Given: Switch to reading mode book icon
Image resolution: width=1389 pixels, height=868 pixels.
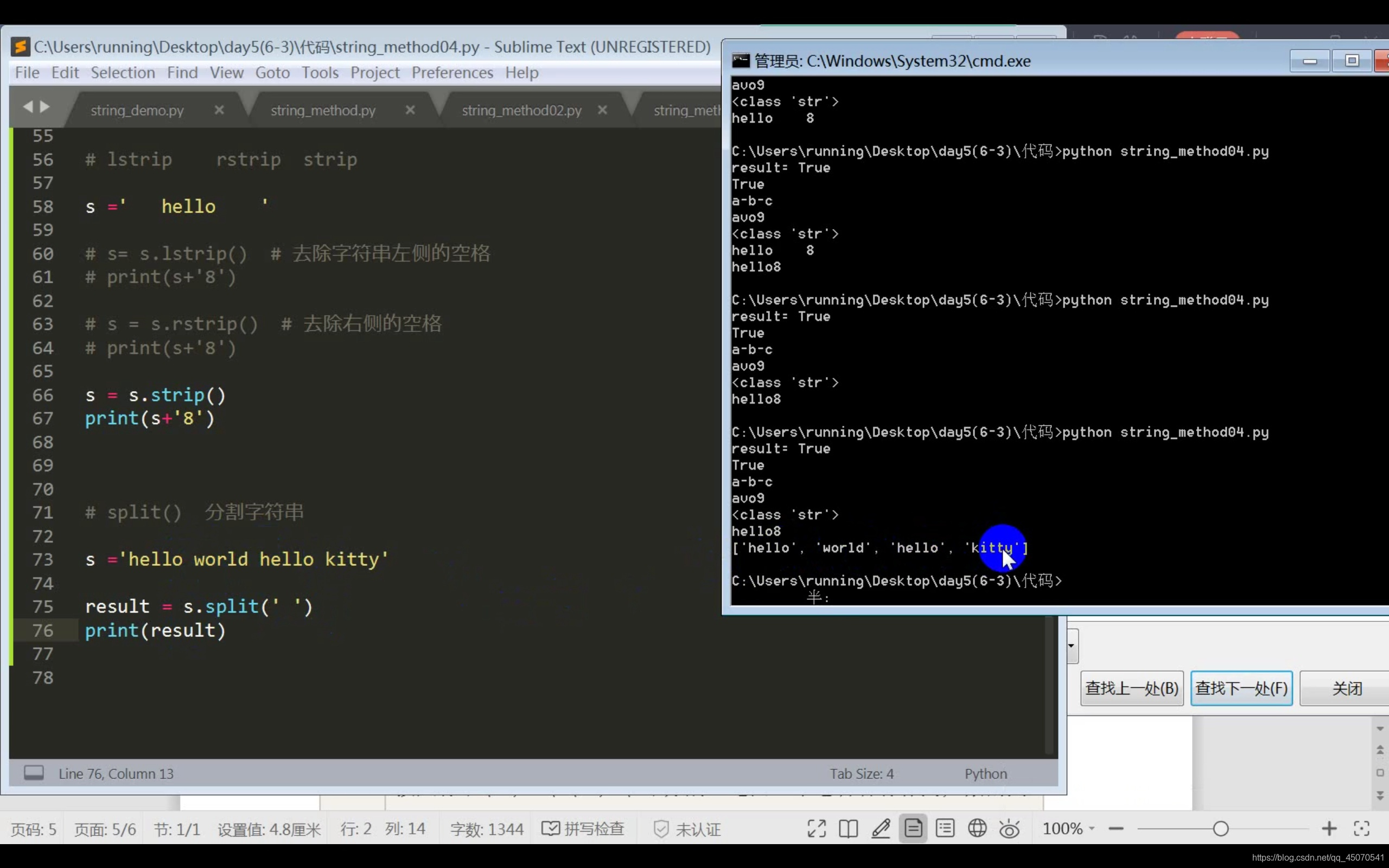Looking at the screenshot, I should point(849,828).
